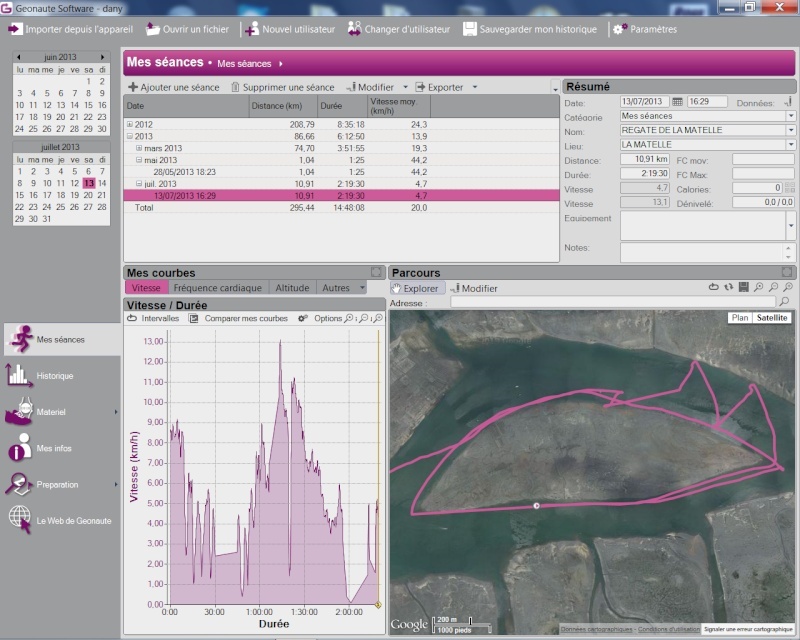This screenshot has width=800, height=640.
Task: Sort by Durée column header
Action: pyautogui.click(x=342, y=106)
